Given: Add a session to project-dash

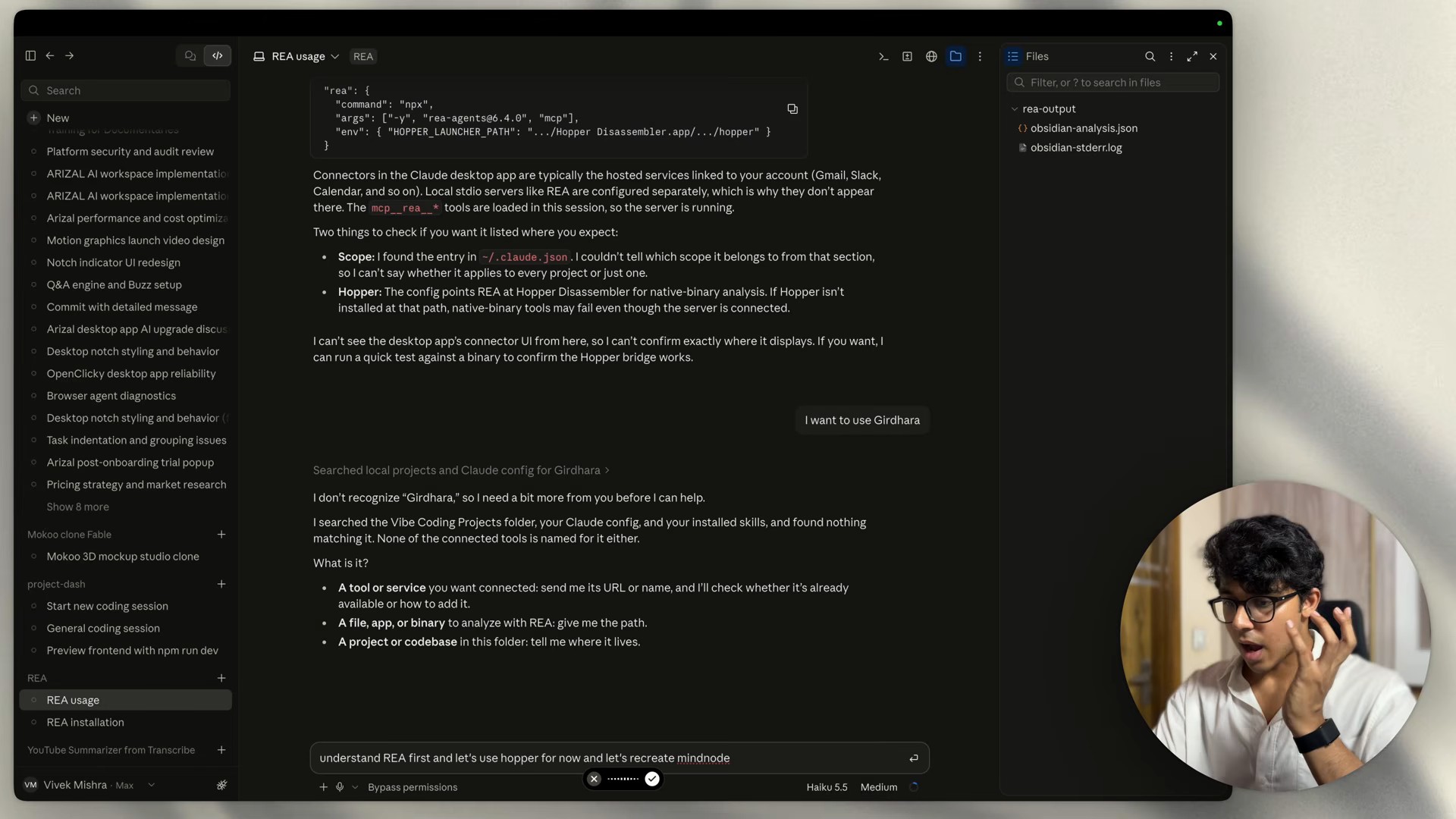Looking at the screenshot, I should click(x=221, y=584).
